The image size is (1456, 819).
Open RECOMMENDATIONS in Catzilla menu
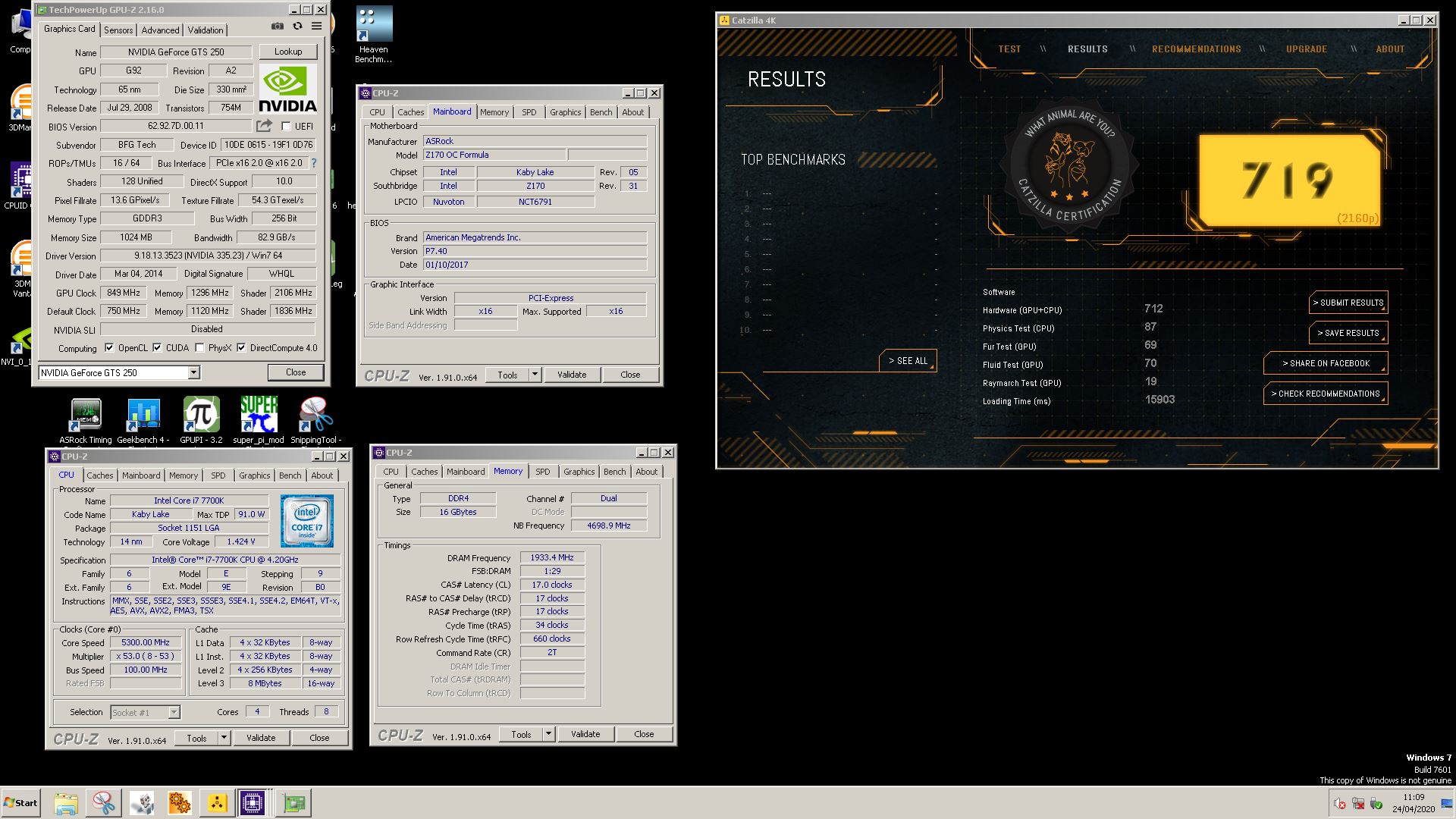1197,49
